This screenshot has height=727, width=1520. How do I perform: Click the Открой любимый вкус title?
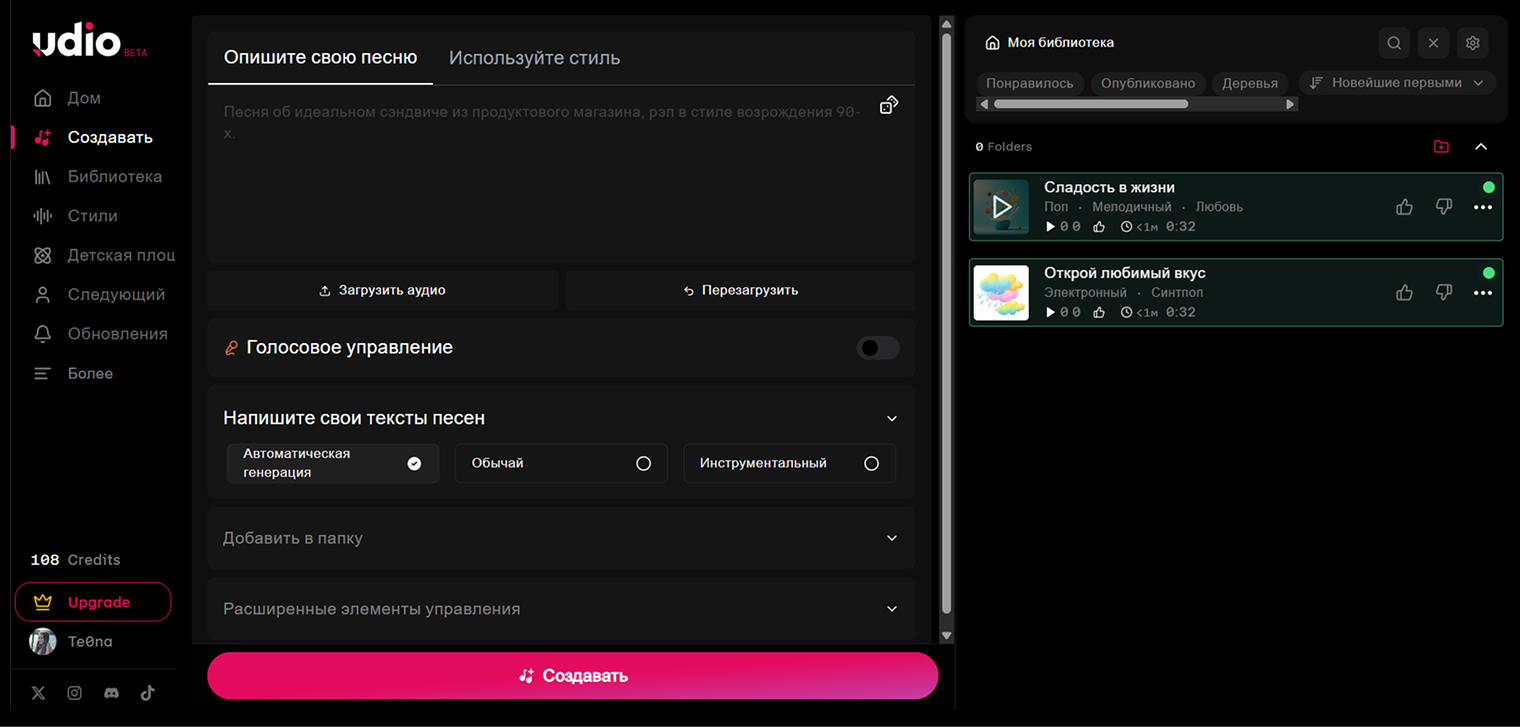[x=1125, y=273]
